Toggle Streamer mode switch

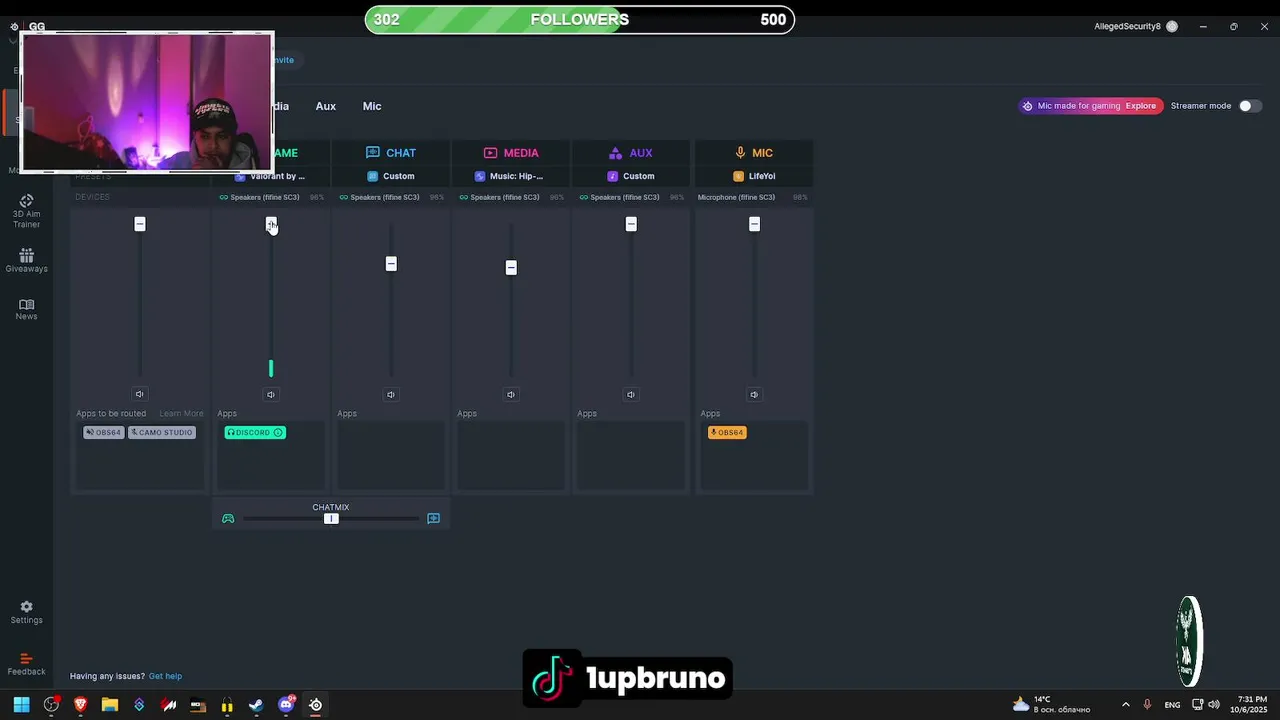[1250, 106]
